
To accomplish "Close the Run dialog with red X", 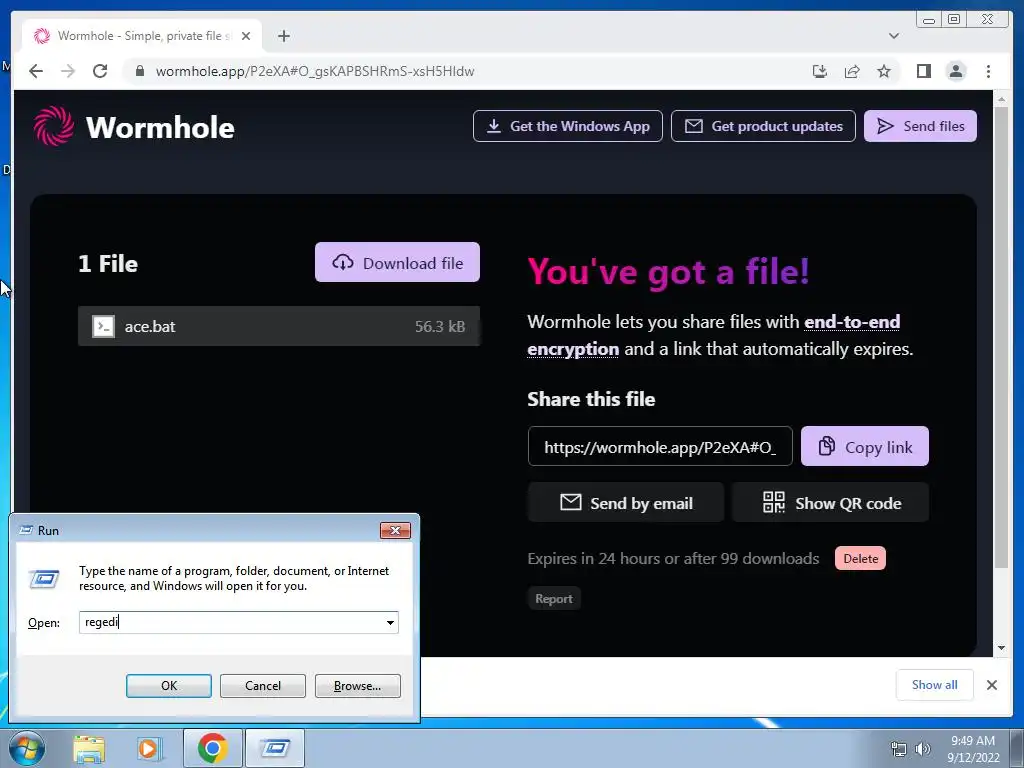I will (395, 530).
